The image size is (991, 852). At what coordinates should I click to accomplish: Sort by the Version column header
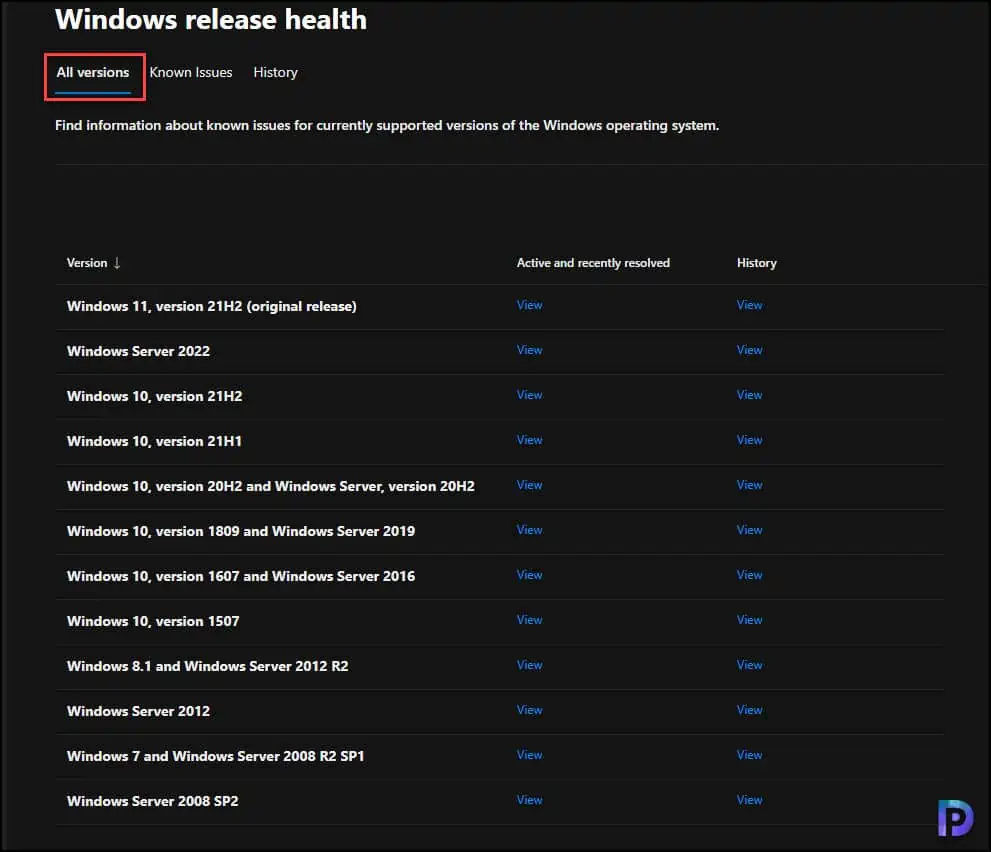pyautogui.click(x=87, y=263)
